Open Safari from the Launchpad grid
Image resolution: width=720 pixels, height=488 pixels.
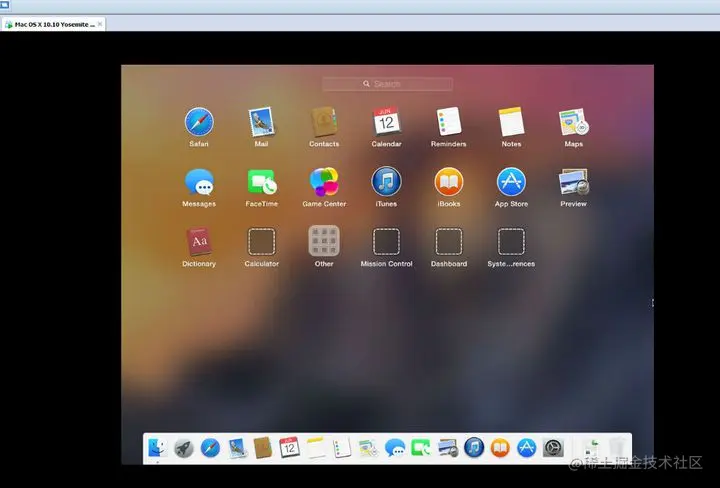pyautogui.click(x=199, y=122)
